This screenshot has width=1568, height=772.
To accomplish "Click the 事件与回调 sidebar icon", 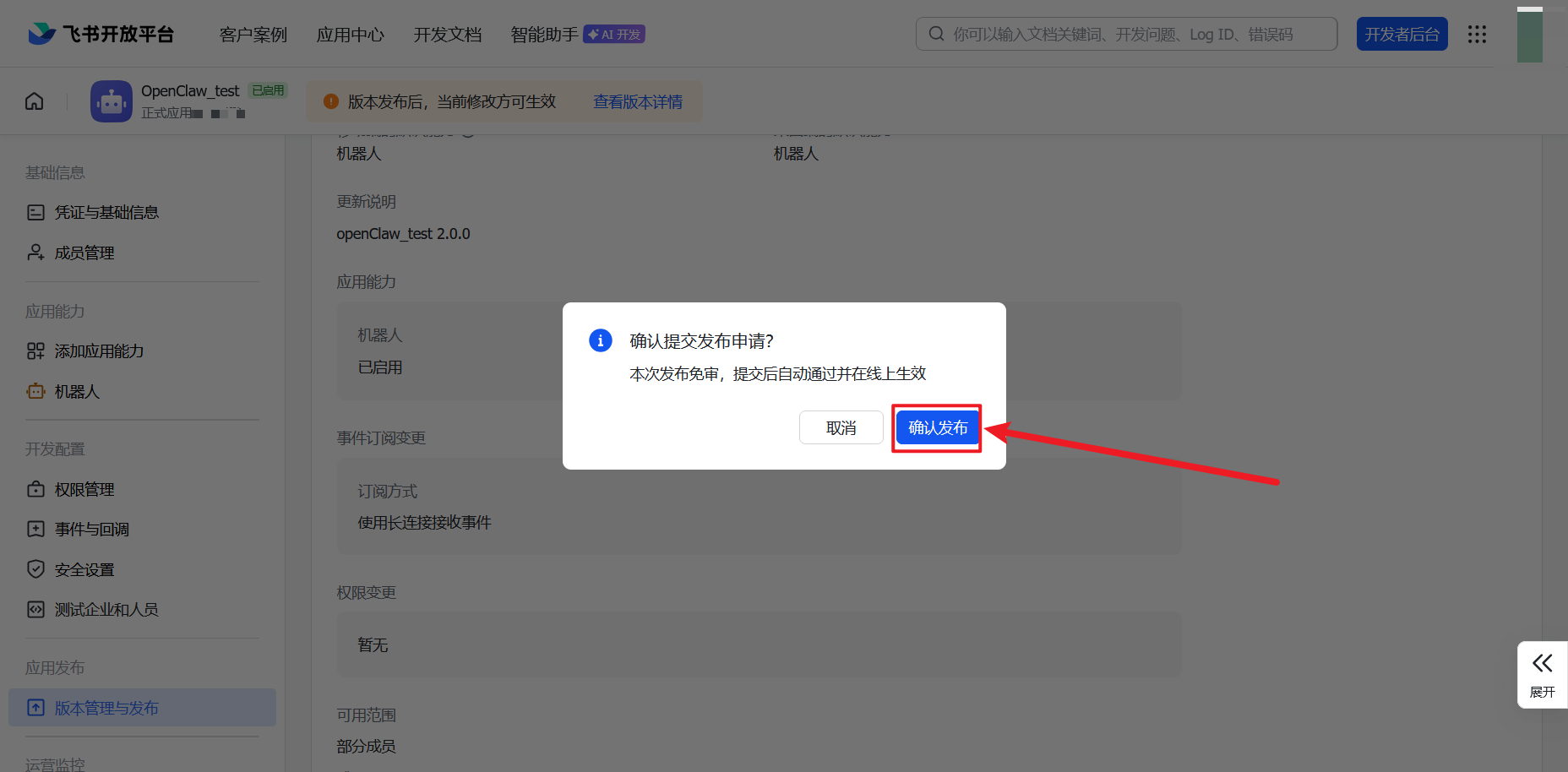I will click(x=35, y=529).
